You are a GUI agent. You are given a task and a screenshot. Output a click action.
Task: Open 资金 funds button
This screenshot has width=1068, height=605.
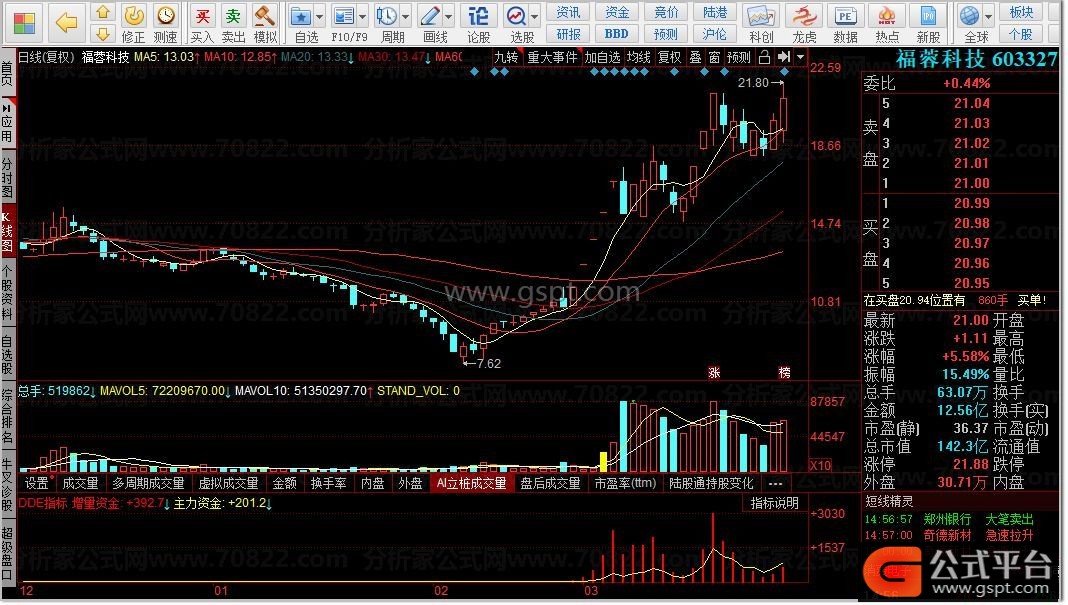tap(617, 13)
